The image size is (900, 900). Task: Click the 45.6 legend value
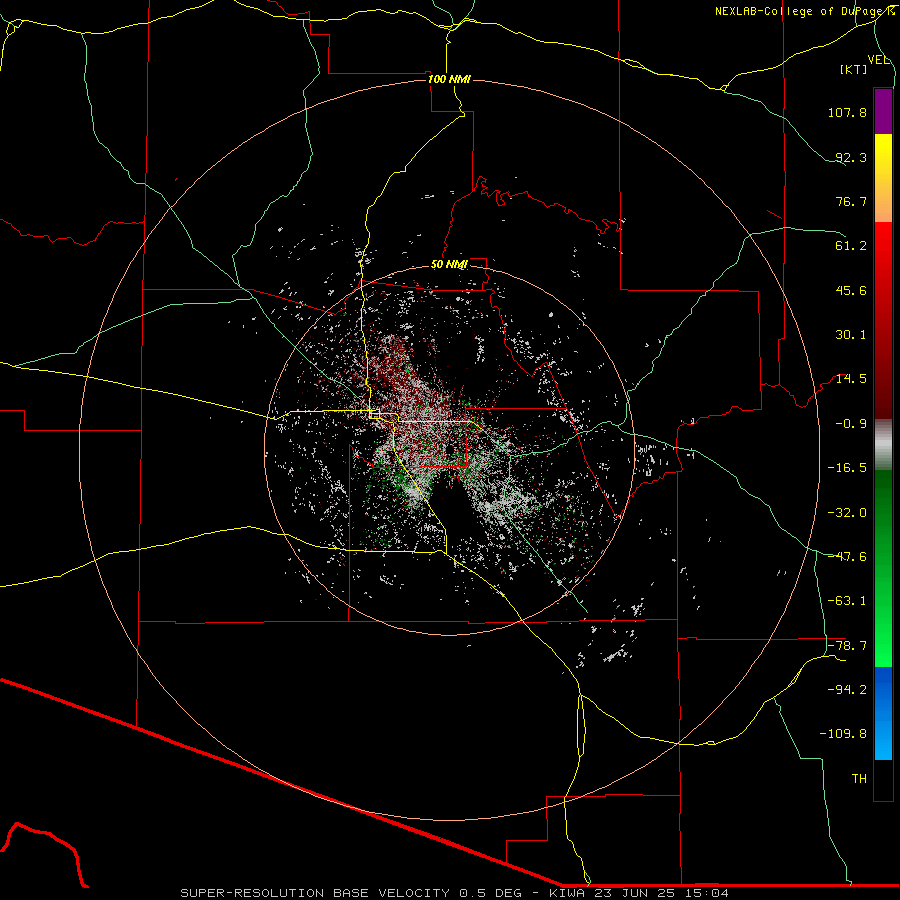[851, 290]
